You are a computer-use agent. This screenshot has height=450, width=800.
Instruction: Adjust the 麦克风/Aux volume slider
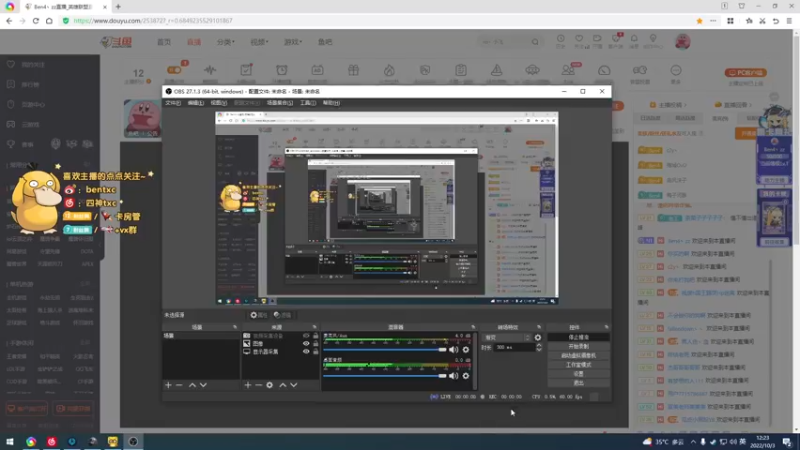(x=385, y=349)
